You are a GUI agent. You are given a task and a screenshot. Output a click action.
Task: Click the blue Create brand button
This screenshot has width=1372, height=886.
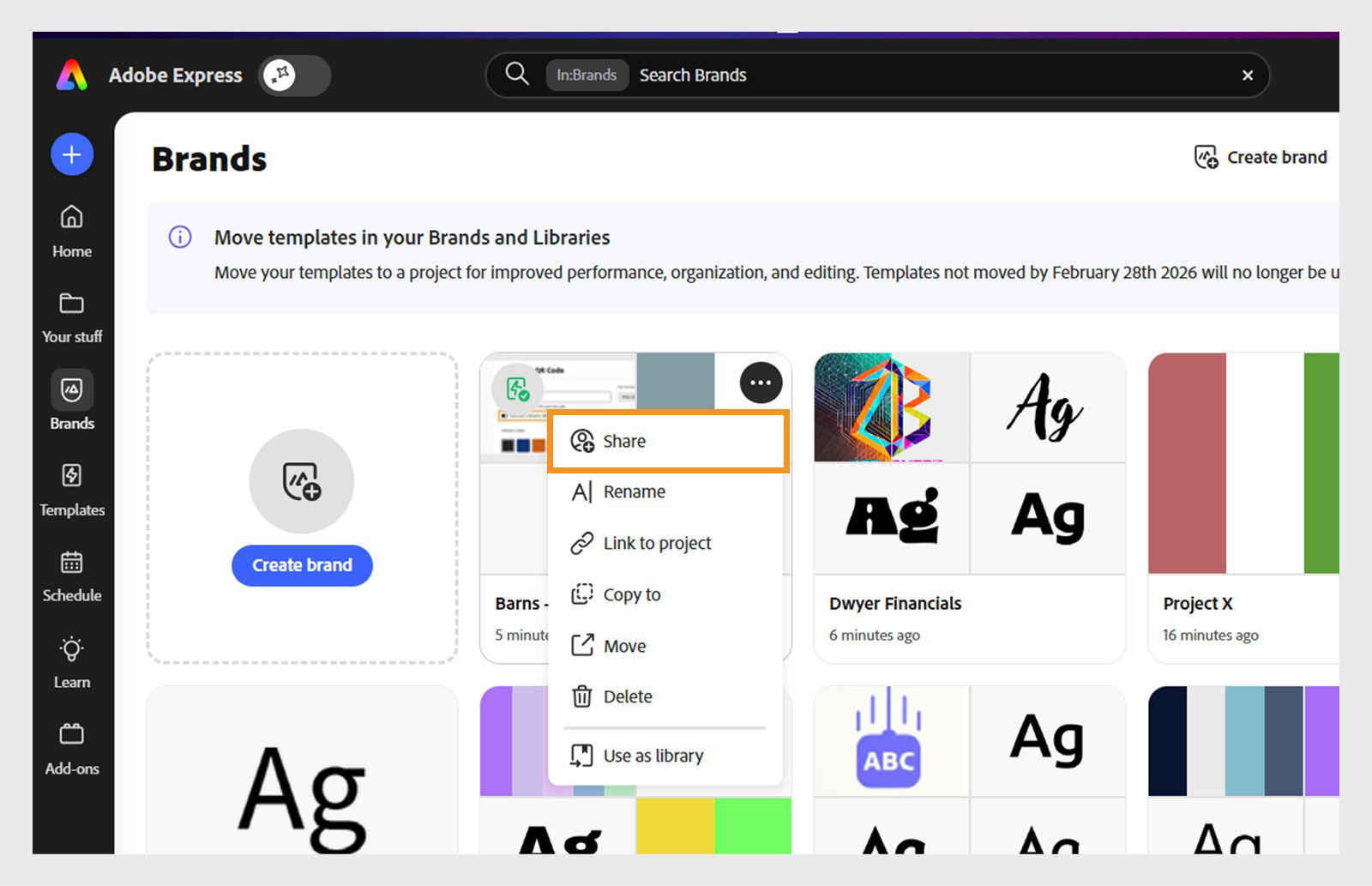click(302, 565)
